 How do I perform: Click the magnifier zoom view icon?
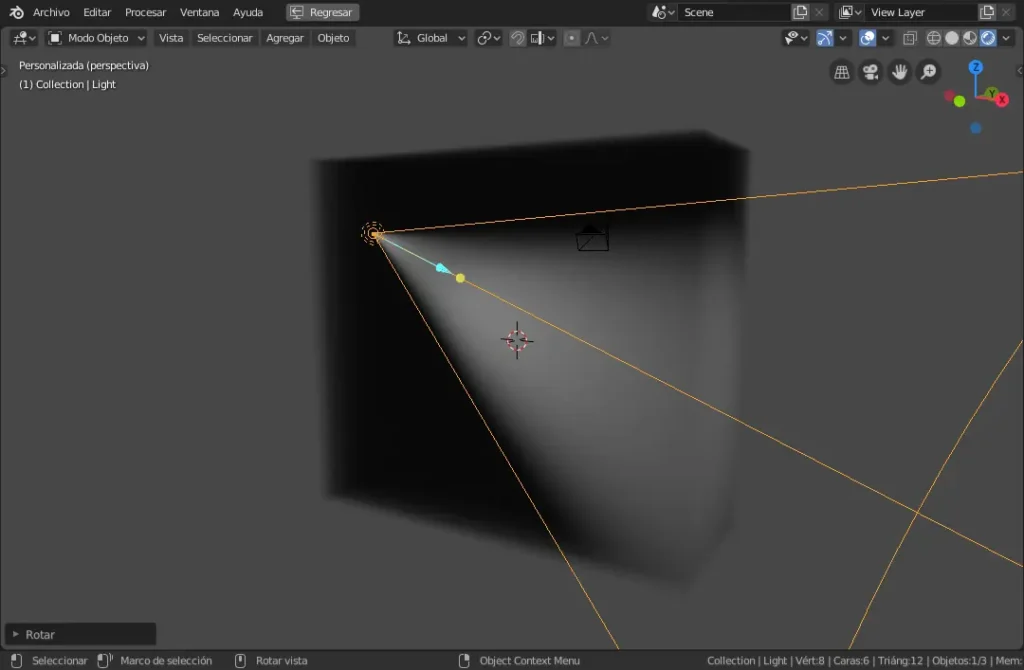929,72
